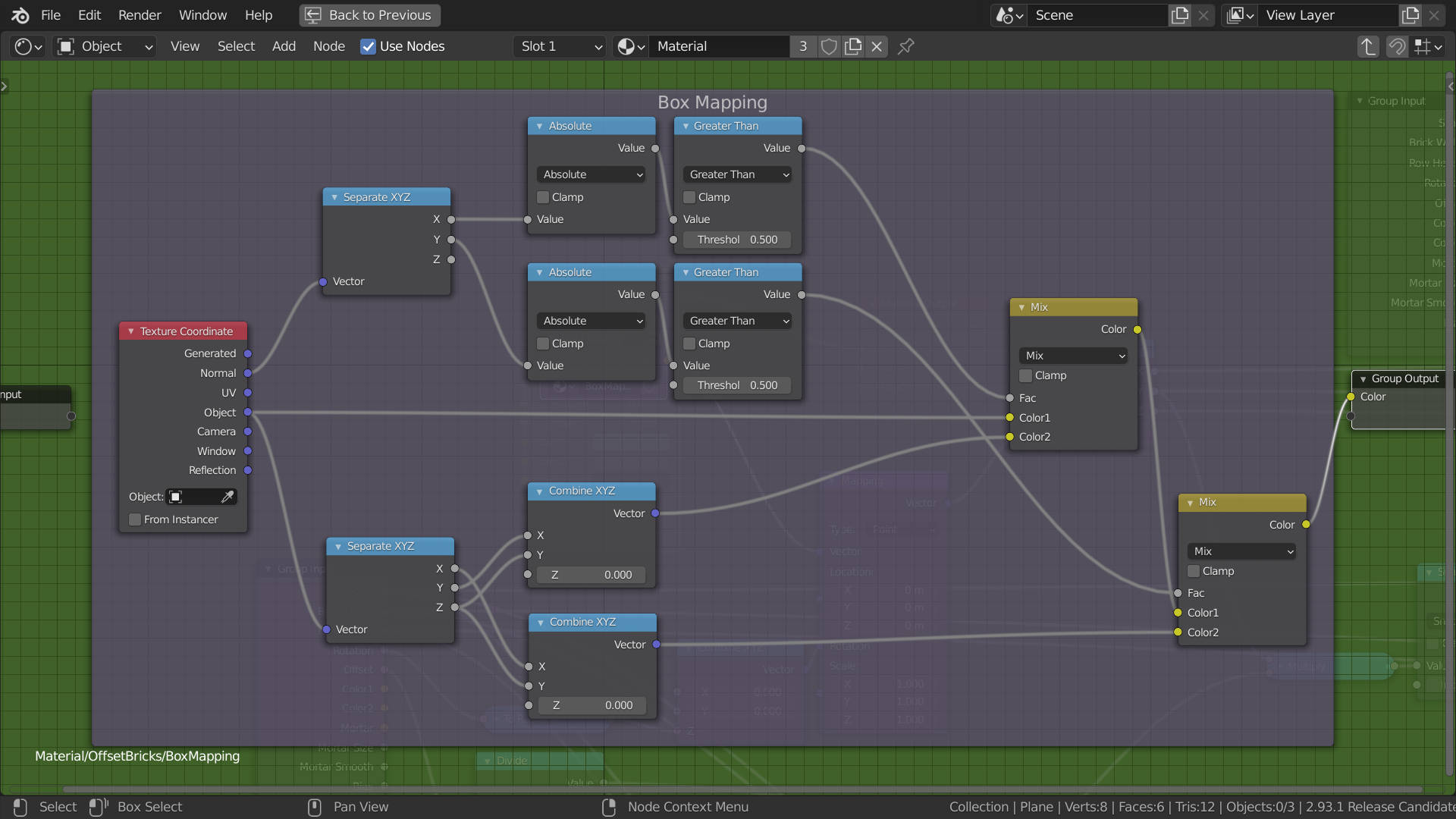Image resolution: width=1456 pixels, height=819 pixels.
Task: Click the right sidebar expand arrow
Action: click(1451, 86)
